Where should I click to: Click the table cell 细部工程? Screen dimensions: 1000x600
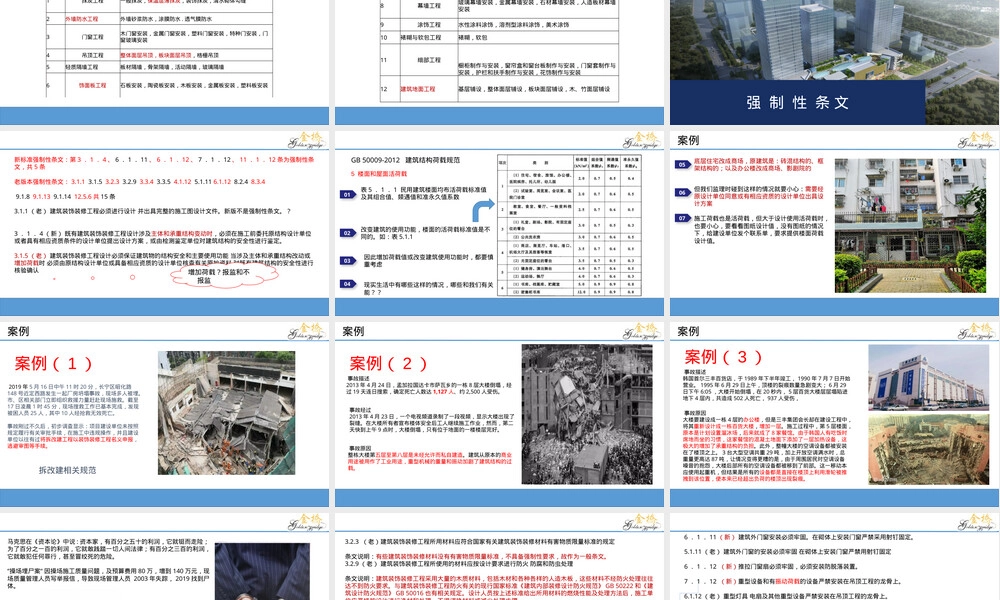pyautogui.click(x=429, y=60)
